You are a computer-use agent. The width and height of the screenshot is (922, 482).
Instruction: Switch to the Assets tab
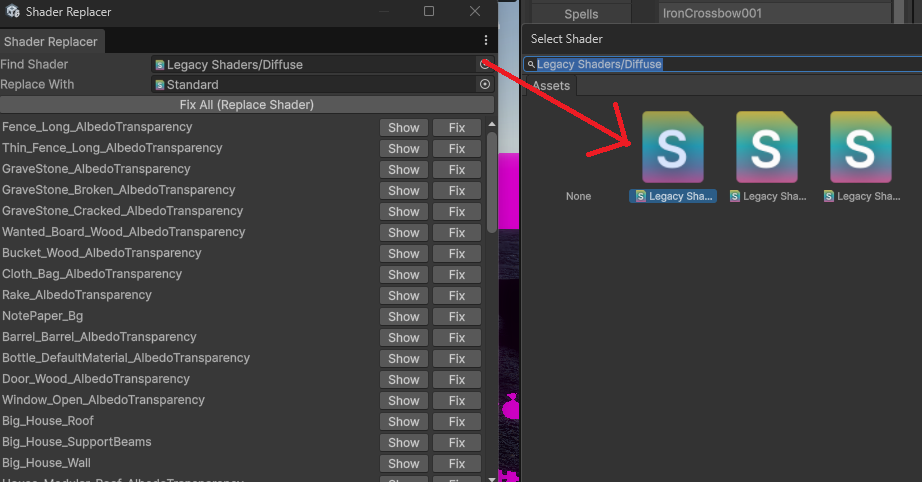pyautogui.click(x=551, y=86)
